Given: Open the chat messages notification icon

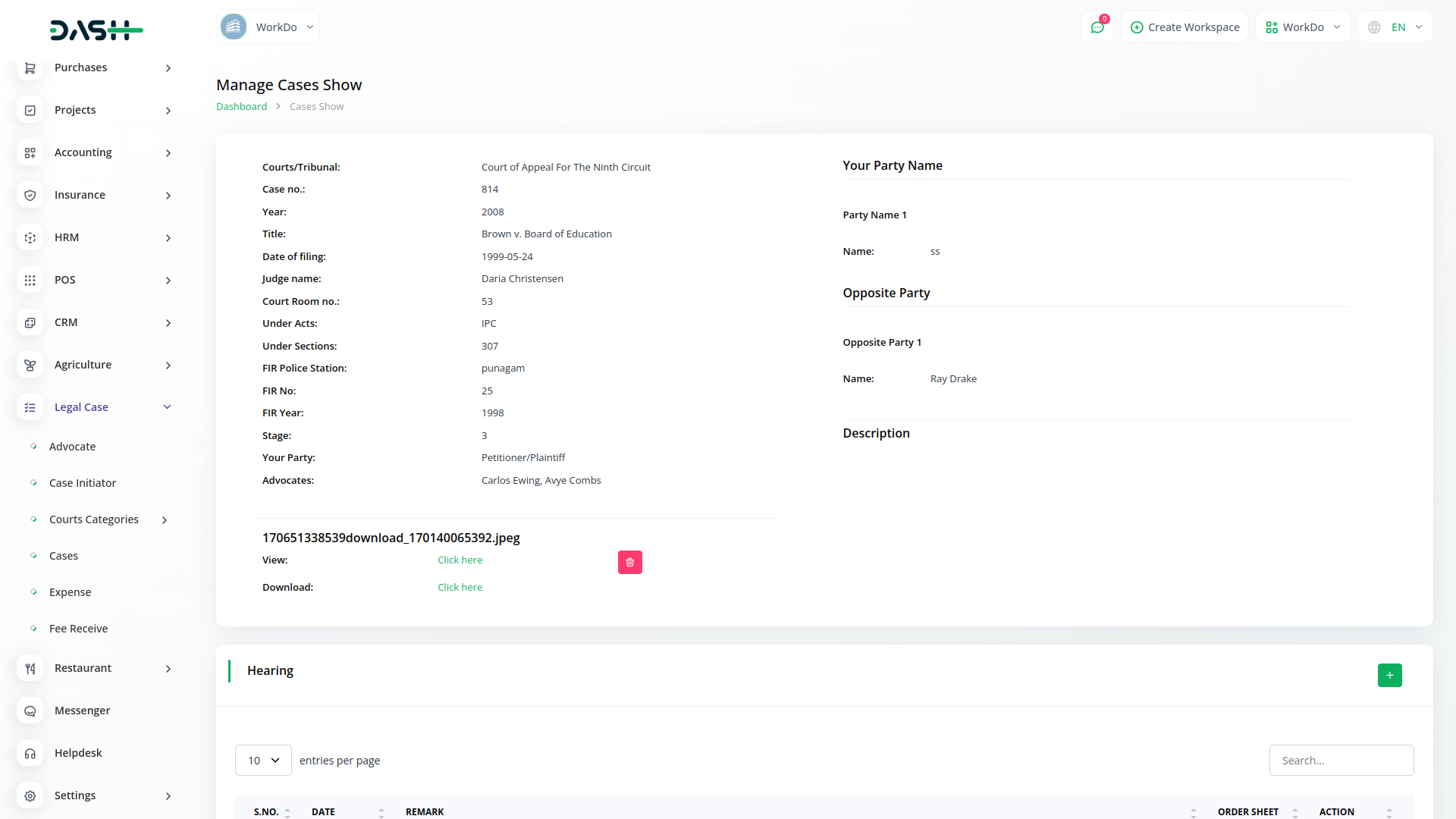Looking at the screenshot, I should [1097, 27].
